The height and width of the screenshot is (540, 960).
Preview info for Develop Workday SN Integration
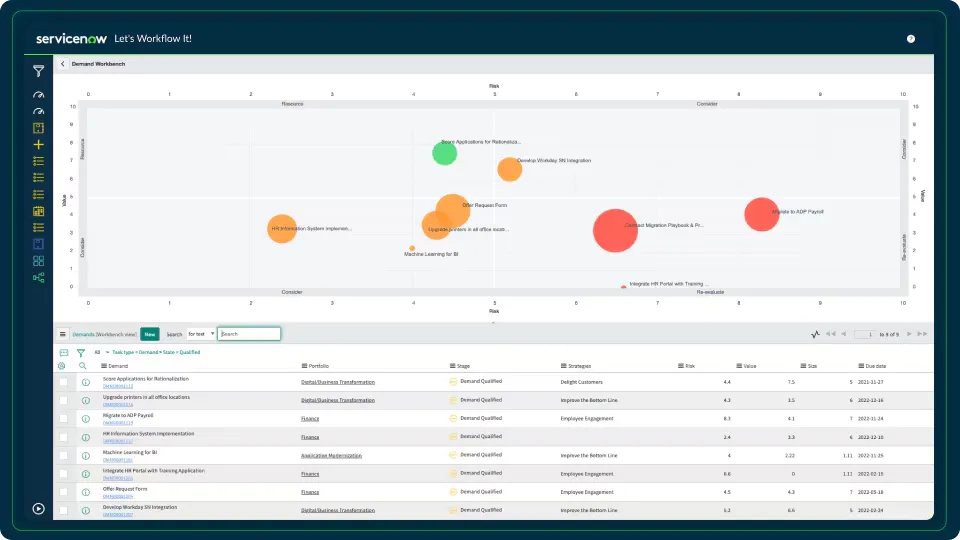coord(86,510)
